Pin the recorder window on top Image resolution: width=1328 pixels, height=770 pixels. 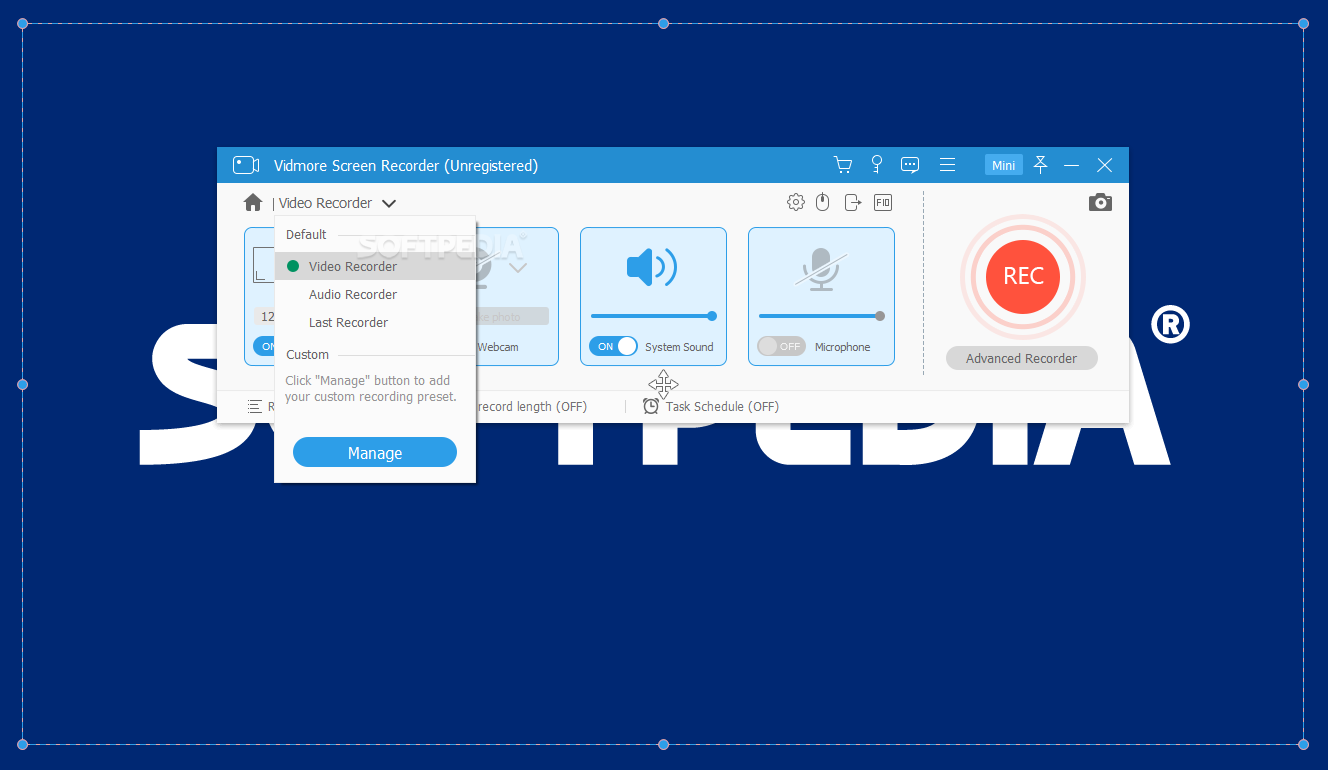coord(1040,165)
